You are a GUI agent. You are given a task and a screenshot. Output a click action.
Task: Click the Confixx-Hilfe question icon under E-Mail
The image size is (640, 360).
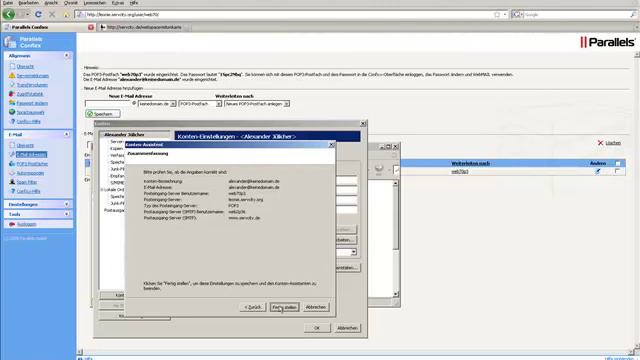click(12, 191)
